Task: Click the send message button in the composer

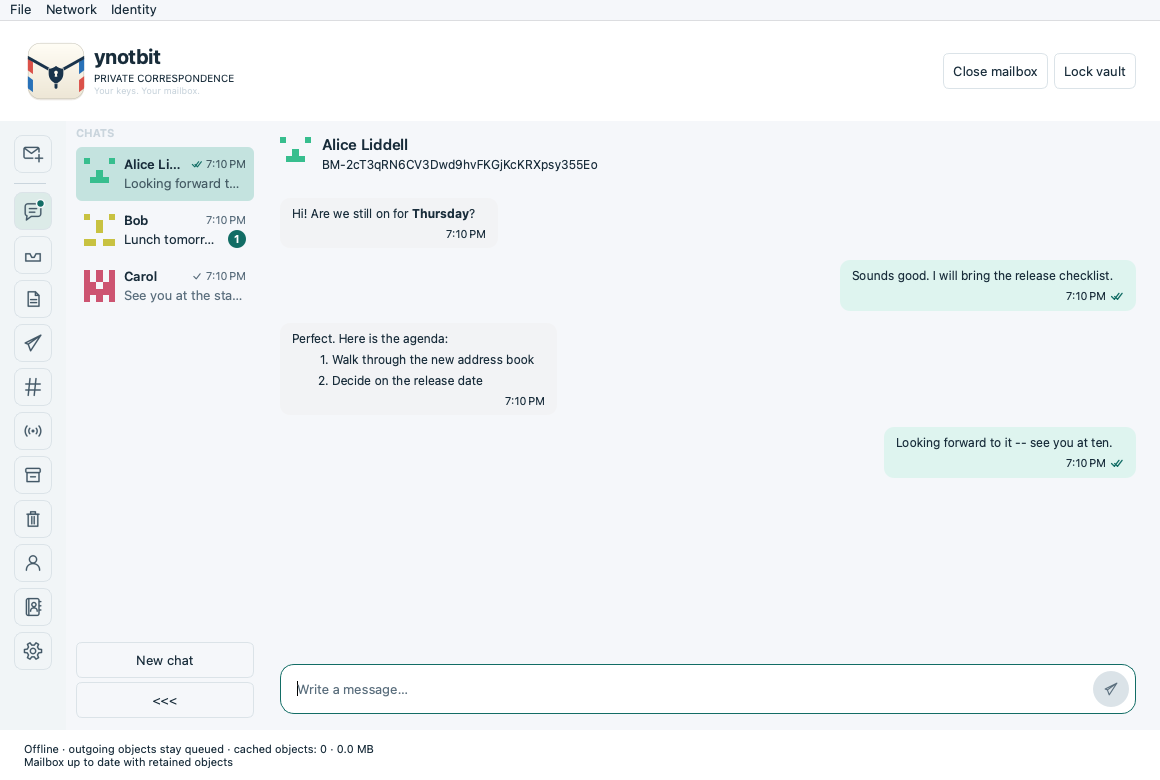Action: pyautogui.click(x=1110, y=689)
